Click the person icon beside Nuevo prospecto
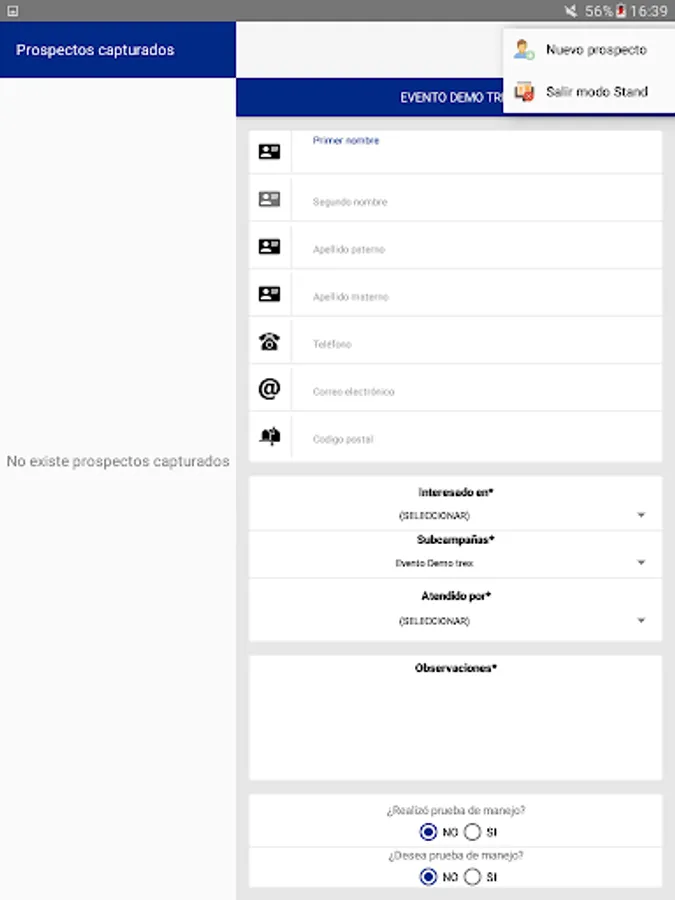Image resolution: width=675 pixels, height=900 pixels. click(x=524, y=49)
